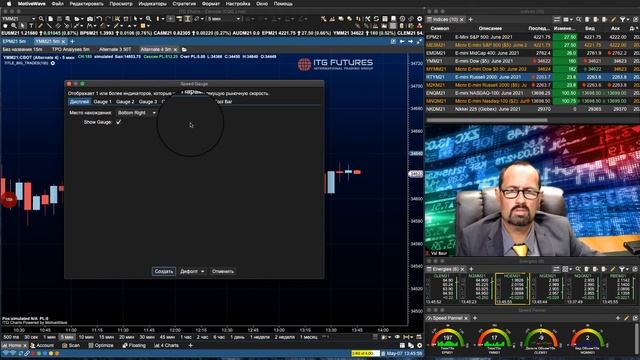
Task: Select the Дисплей tab
Action: click(x=79, y=102)
